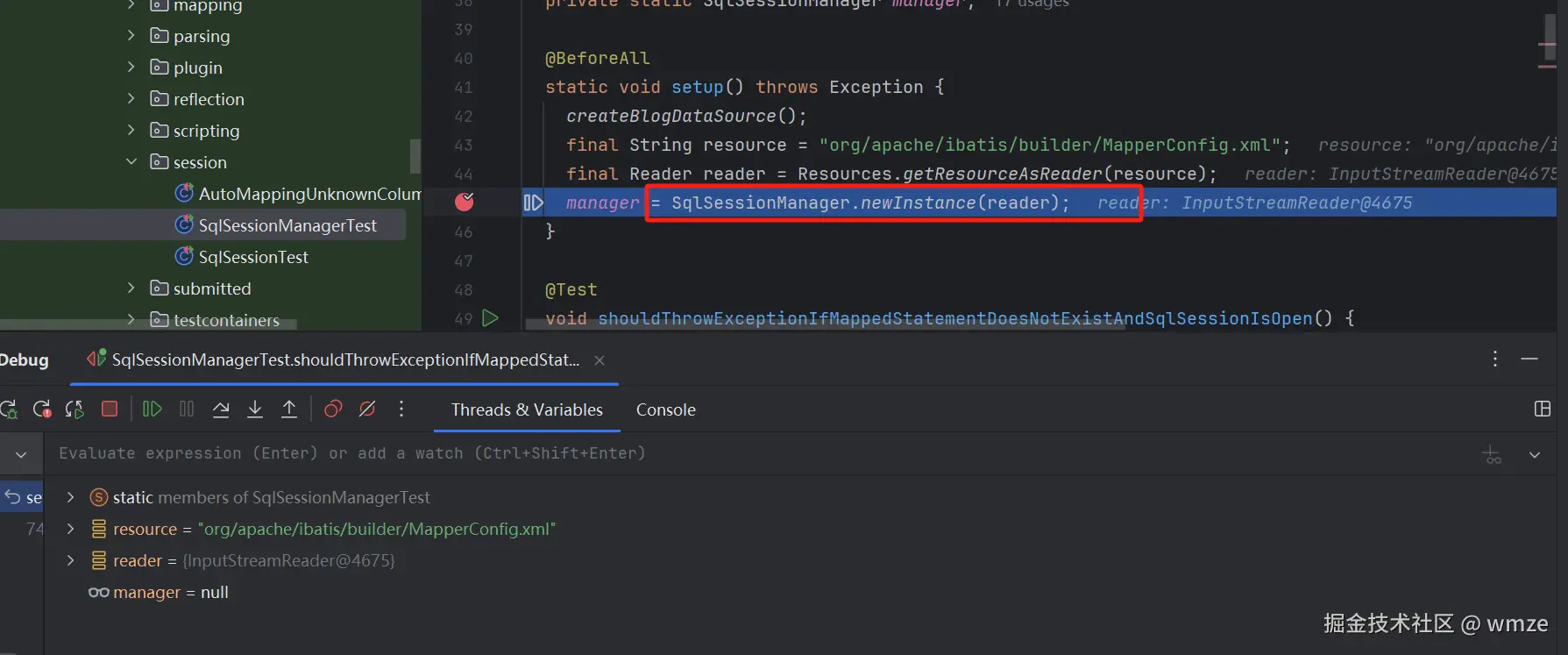Select the resource variable row

(323, 529)
